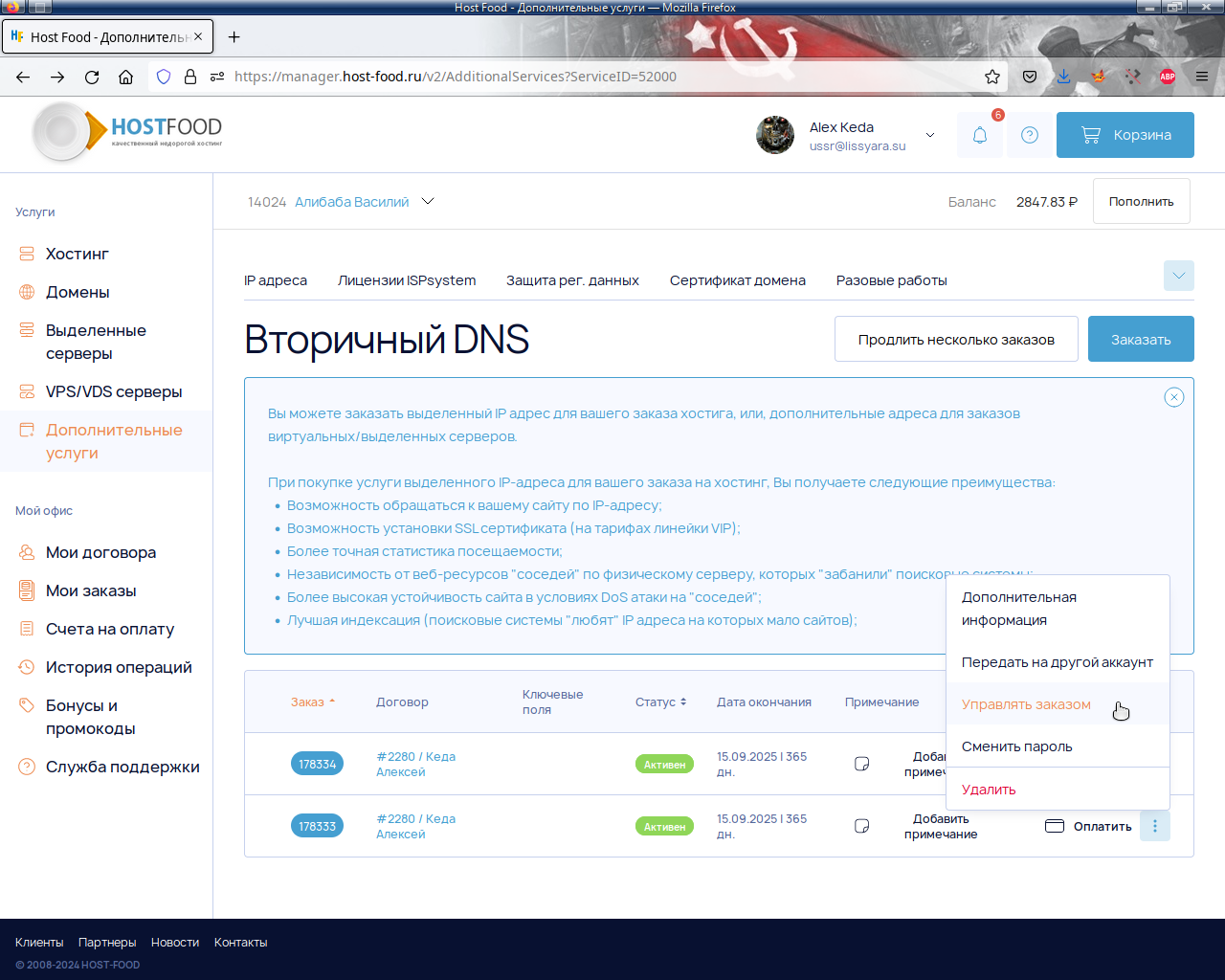Click the Хостинг server icon

27,254
